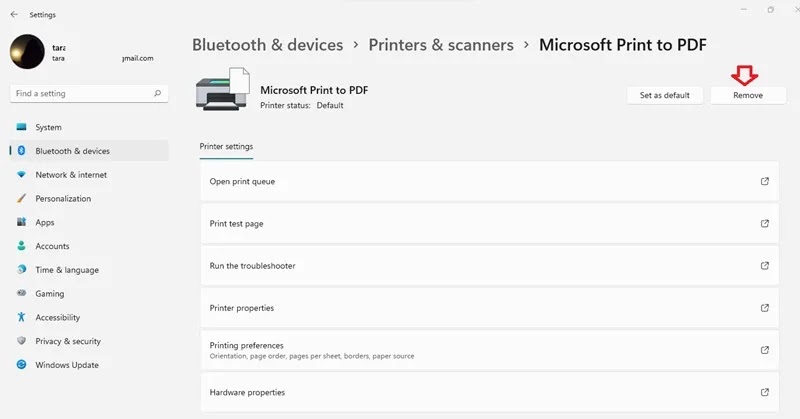The width and height of the screenshot is (800, 419).
Task: Open Accounts settings
Action: [x=89, y=245]
